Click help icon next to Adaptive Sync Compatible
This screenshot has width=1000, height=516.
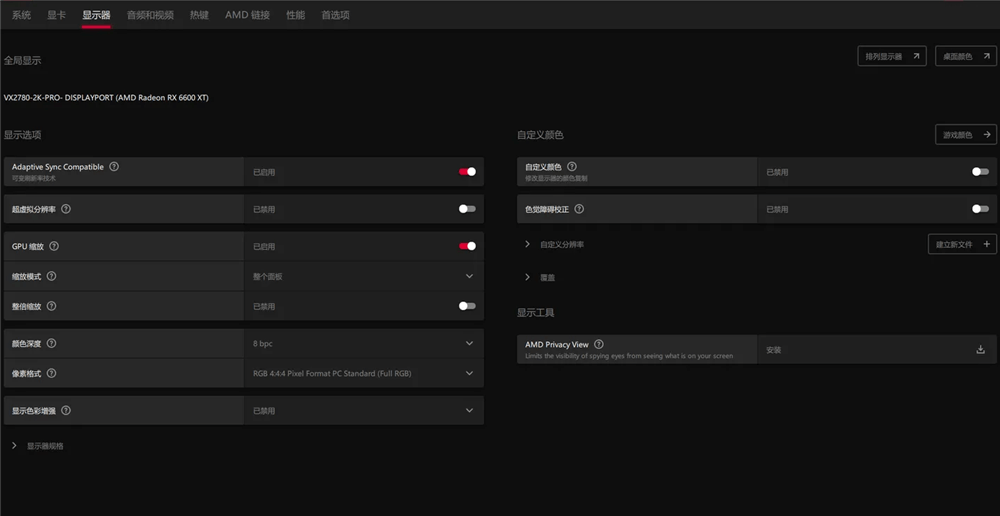pyautogui.click(x=114, y=167)
